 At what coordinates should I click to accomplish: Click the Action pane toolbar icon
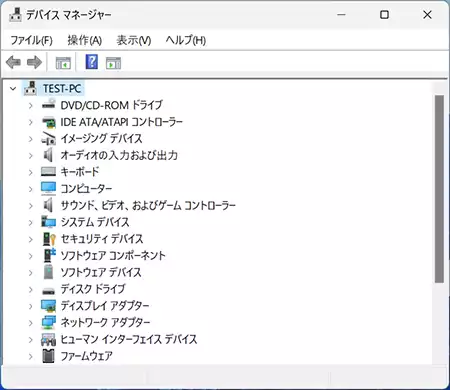pos(113,63)
